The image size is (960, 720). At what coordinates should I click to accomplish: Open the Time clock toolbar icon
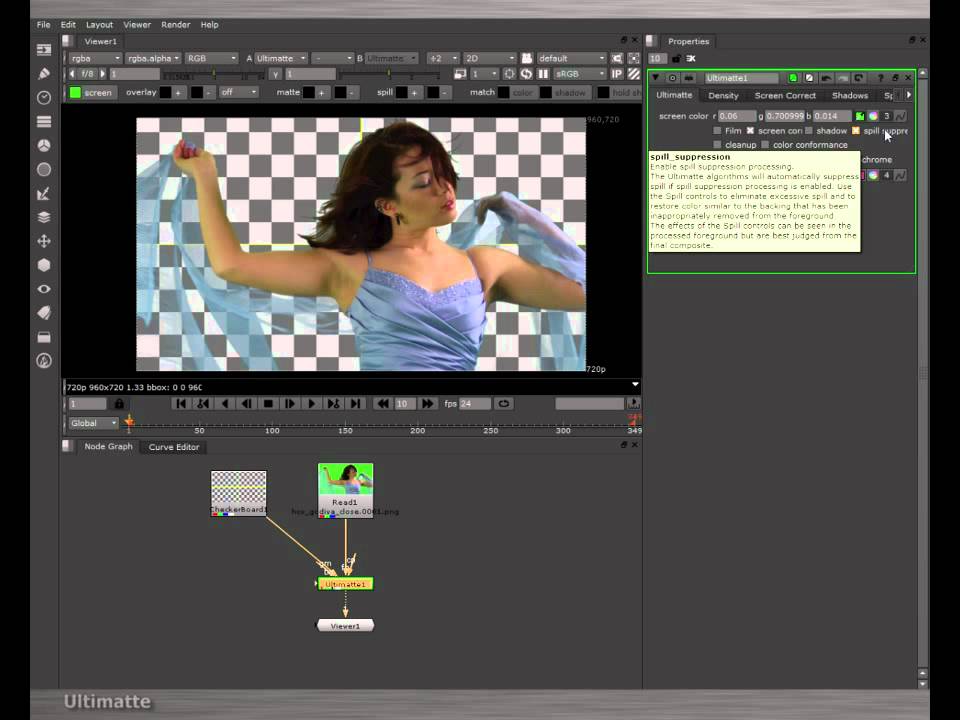pyautogui.click(x=43, y=97)
